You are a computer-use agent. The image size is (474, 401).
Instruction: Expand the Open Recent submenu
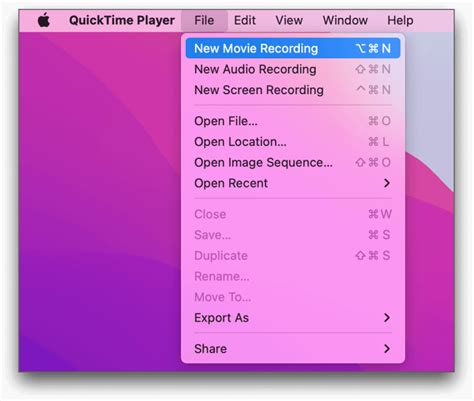(293, 183)
